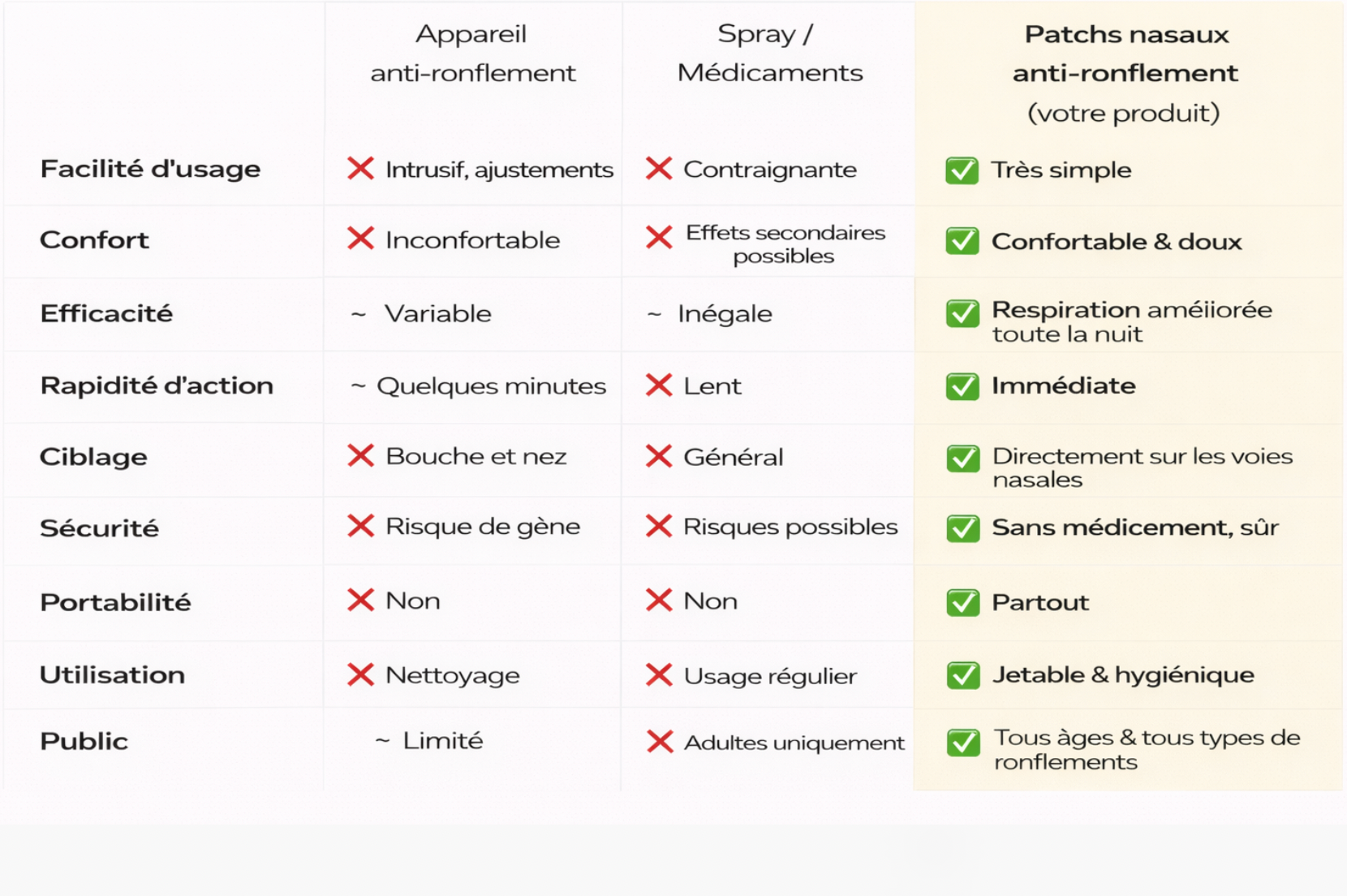This screenshot has width=1347, height=896.
Task: Select the red X beside Inconfortable
Action: click(x=360, y=239)
